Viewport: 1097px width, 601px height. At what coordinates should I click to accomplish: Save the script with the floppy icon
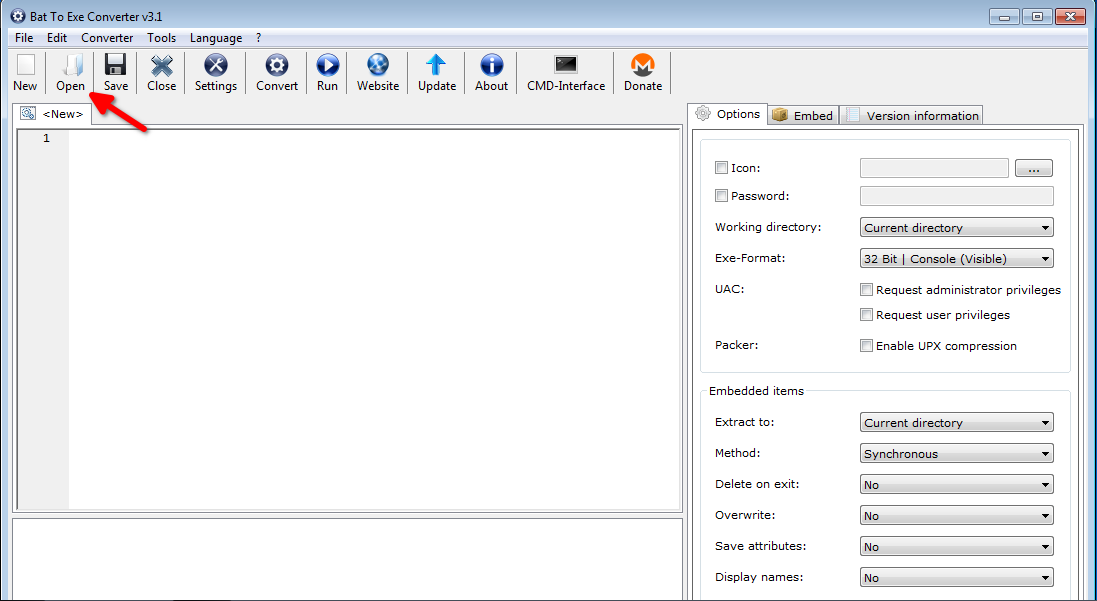[x=115, y=73]
